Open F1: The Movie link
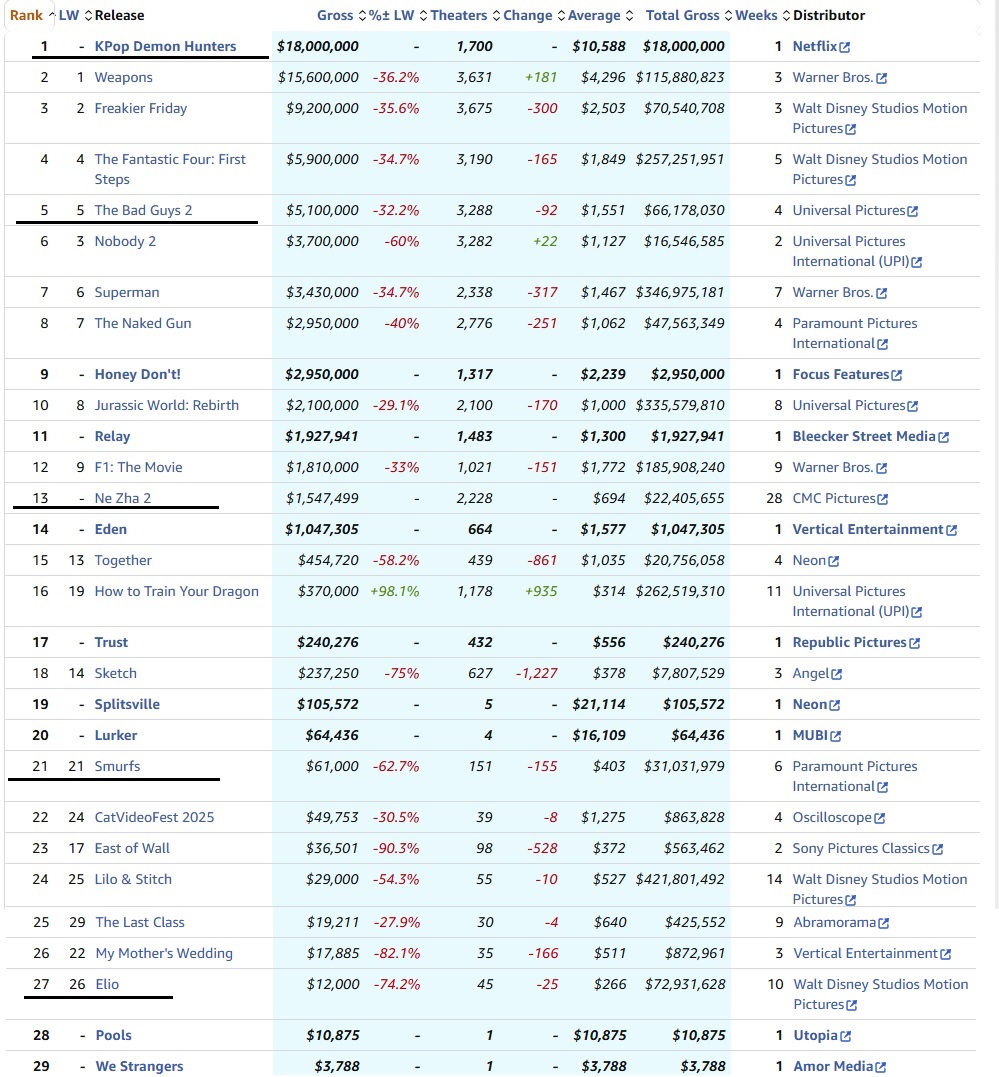 [x=138, y=467]
